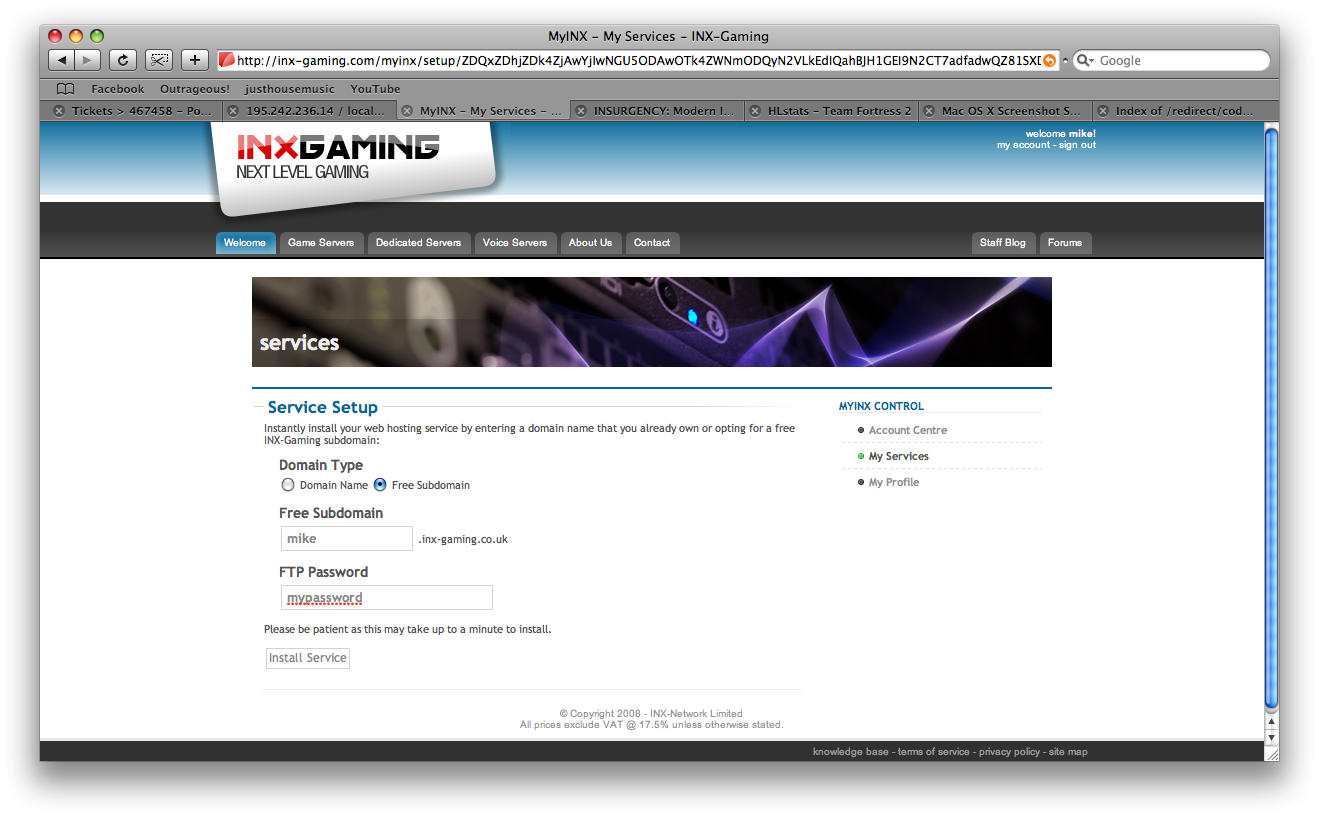Click the Install Service button
Screen dimensions: 1319x816
tap(308, 658)
